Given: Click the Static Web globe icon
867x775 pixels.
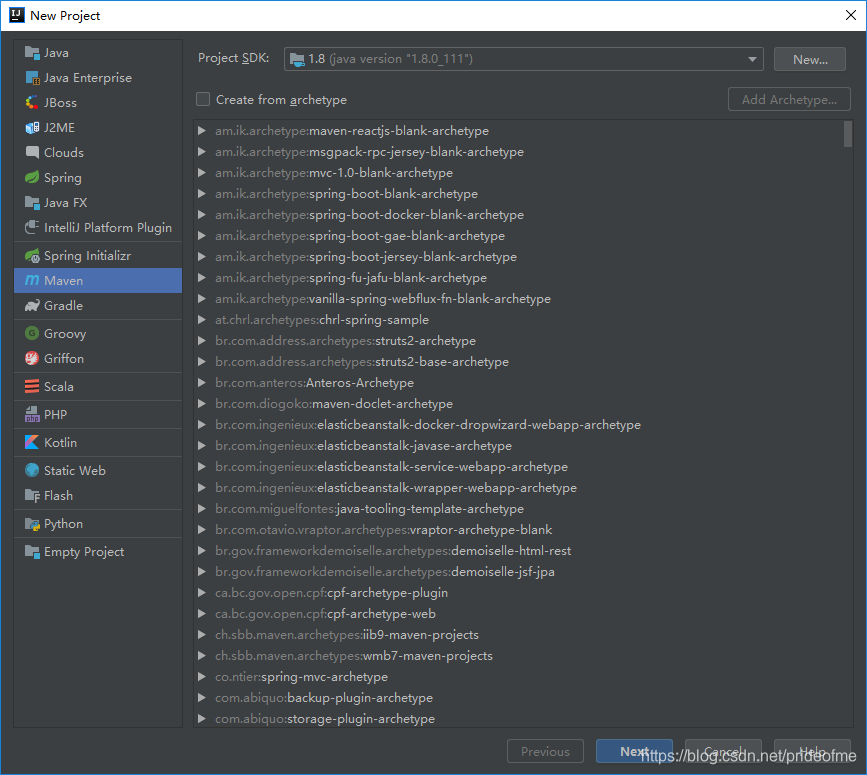Looking at the screenshot, I should 32,470.
